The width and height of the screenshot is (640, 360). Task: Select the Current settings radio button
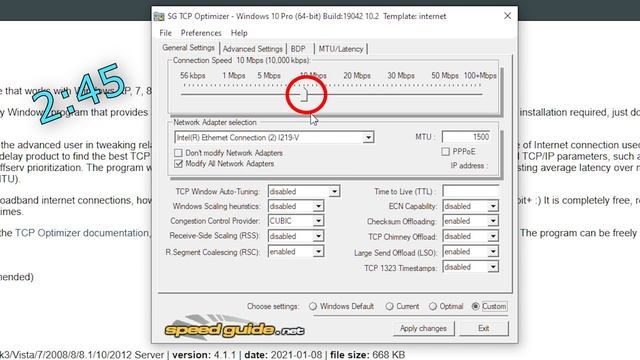pos(389,306)
